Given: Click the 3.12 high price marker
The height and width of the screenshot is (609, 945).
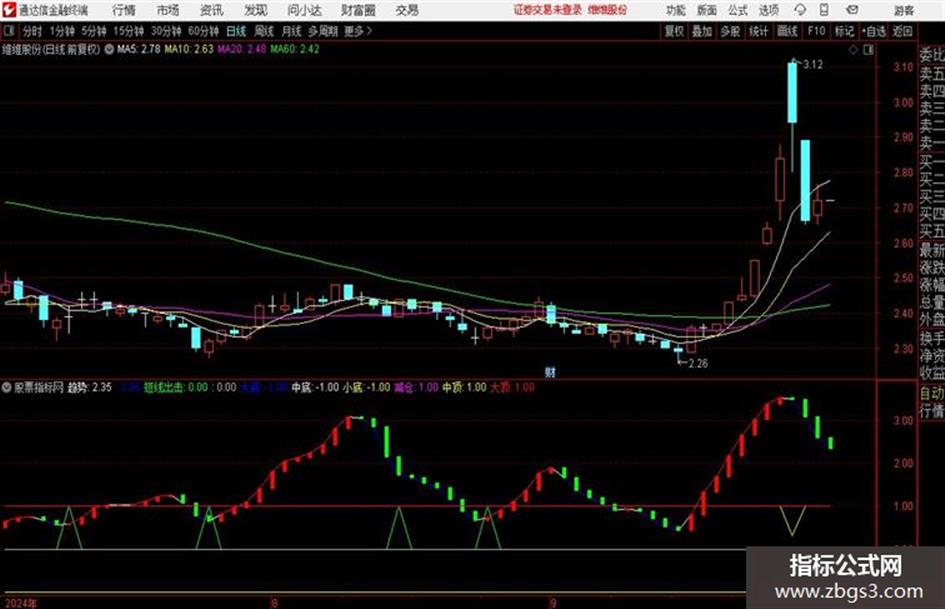Looking at the screenshot, I should (x=812, y=65).
